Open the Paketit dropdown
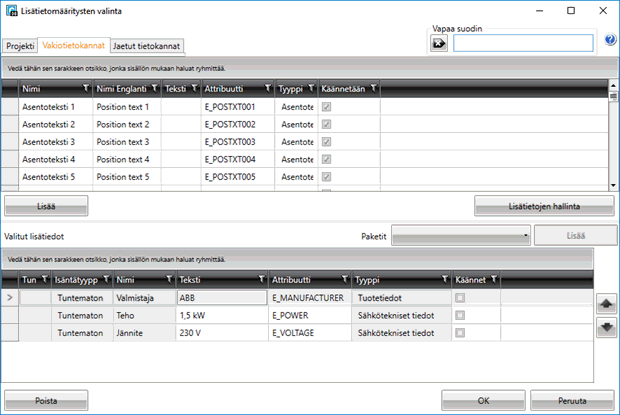 pyautogui.click(x=460, y=237)
